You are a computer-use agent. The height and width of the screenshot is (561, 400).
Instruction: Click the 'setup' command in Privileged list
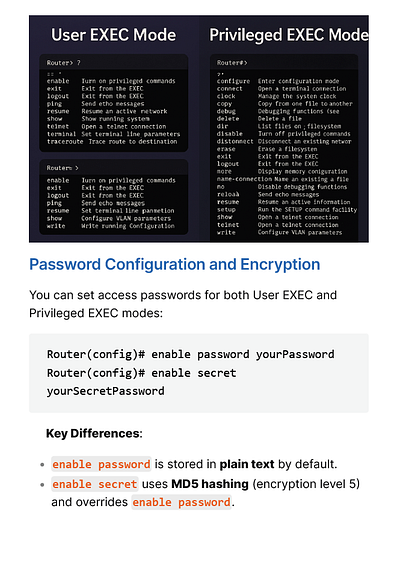(x=226, y=210)
